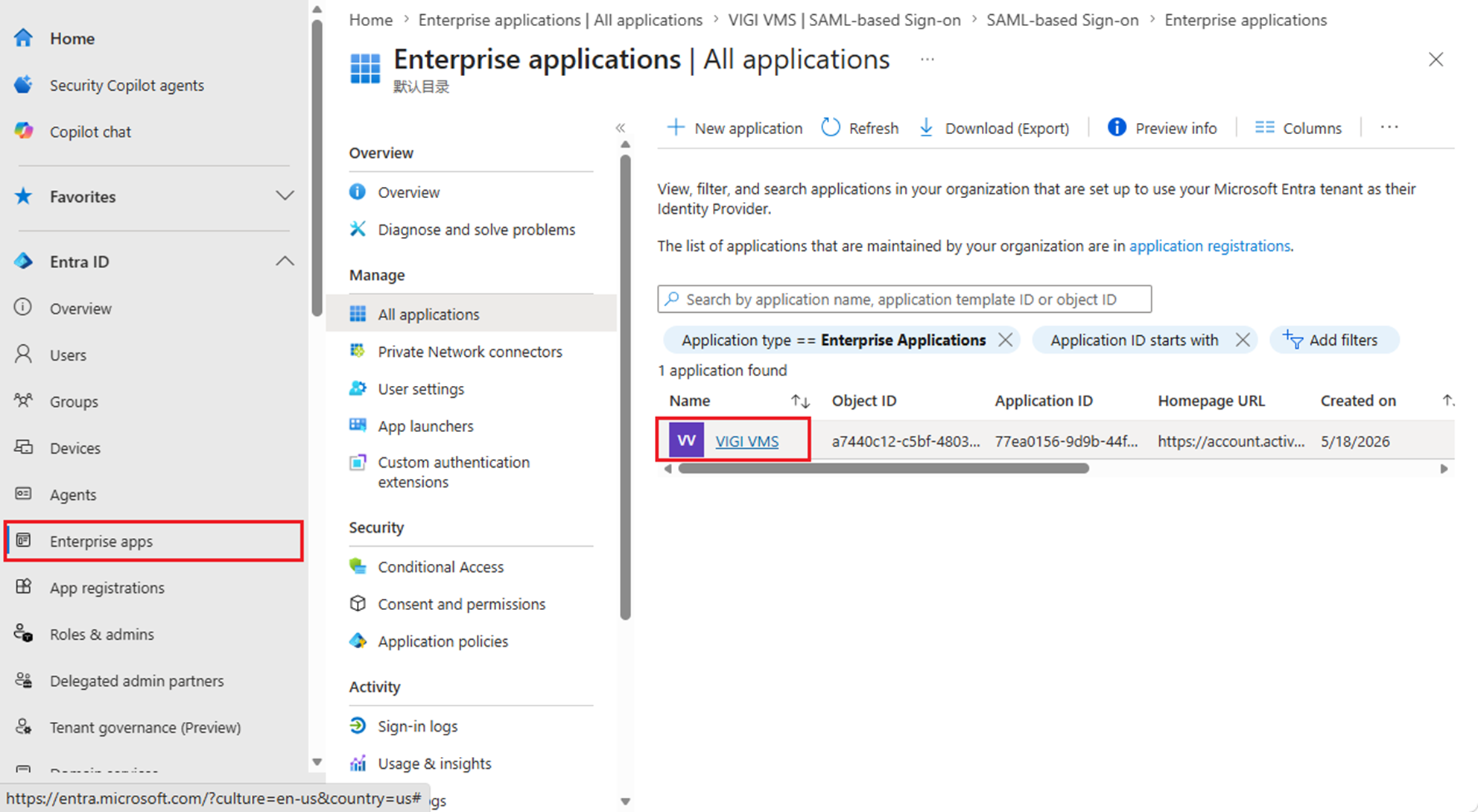Image resolution: width=1478 pixels, height=812 pixels.
Task: Click Preview info button
Action: coord(1162,128)
